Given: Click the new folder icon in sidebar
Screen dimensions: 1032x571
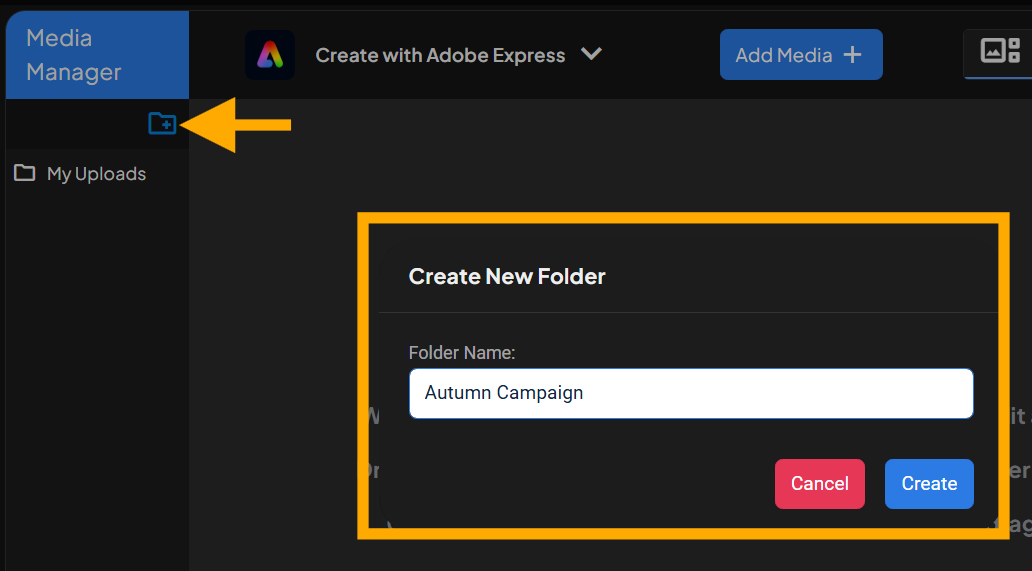Looking at the screenshot, I should (x=162, y=123).
